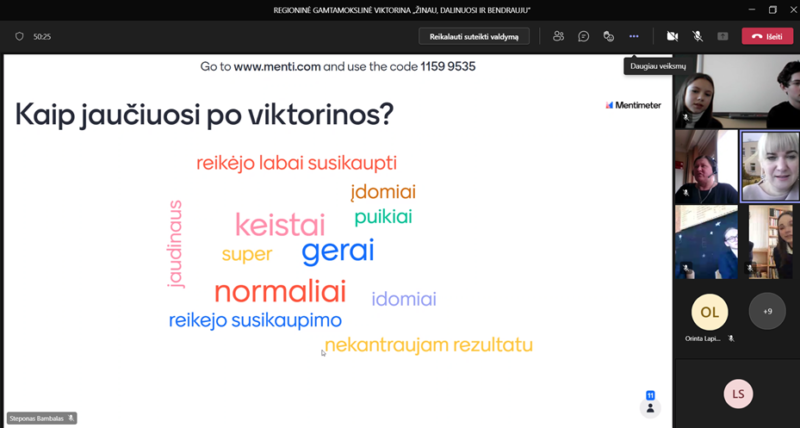The height and width of the screenshot is (428, 800).
Task: Click the mic icon on the dark classroom tile
Action: tap(686, 267)
